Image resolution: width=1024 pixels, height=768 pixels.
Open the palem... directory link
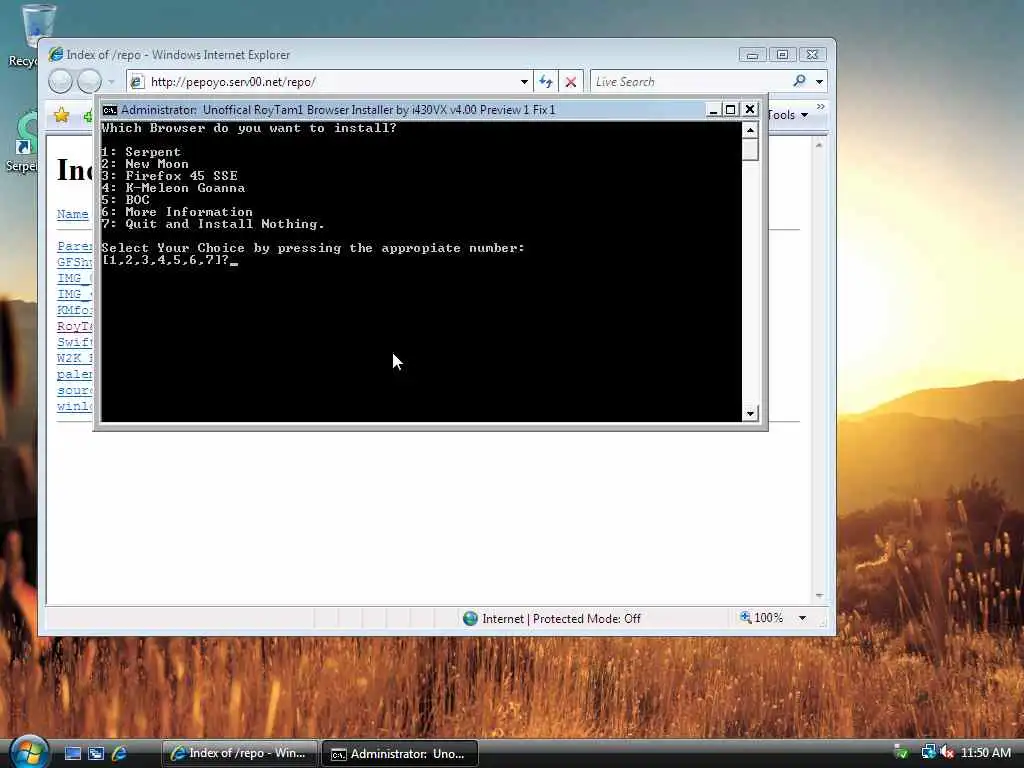[x=74, y=374]
